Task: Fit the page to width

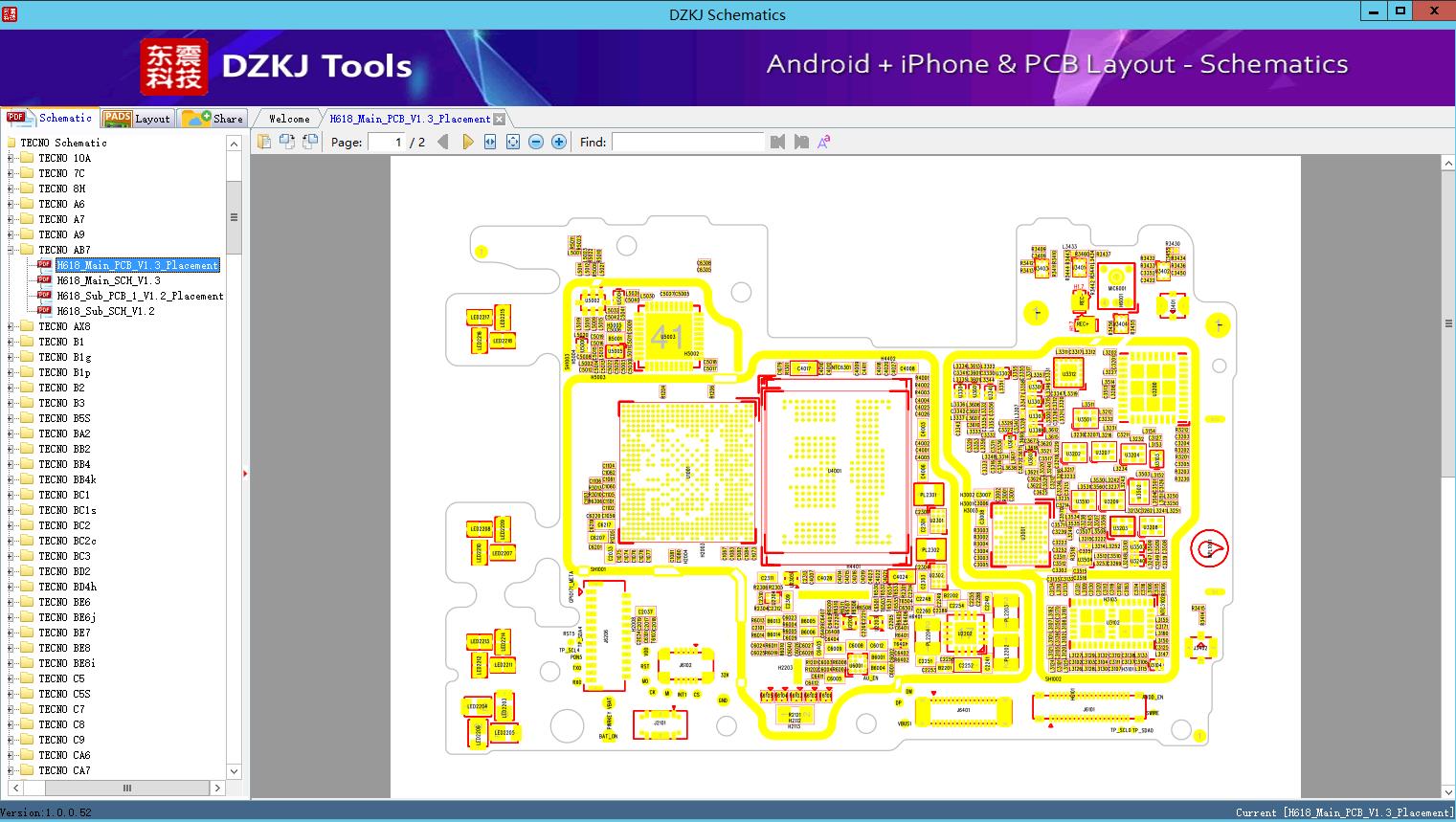Action: click(x=490, y=142)
